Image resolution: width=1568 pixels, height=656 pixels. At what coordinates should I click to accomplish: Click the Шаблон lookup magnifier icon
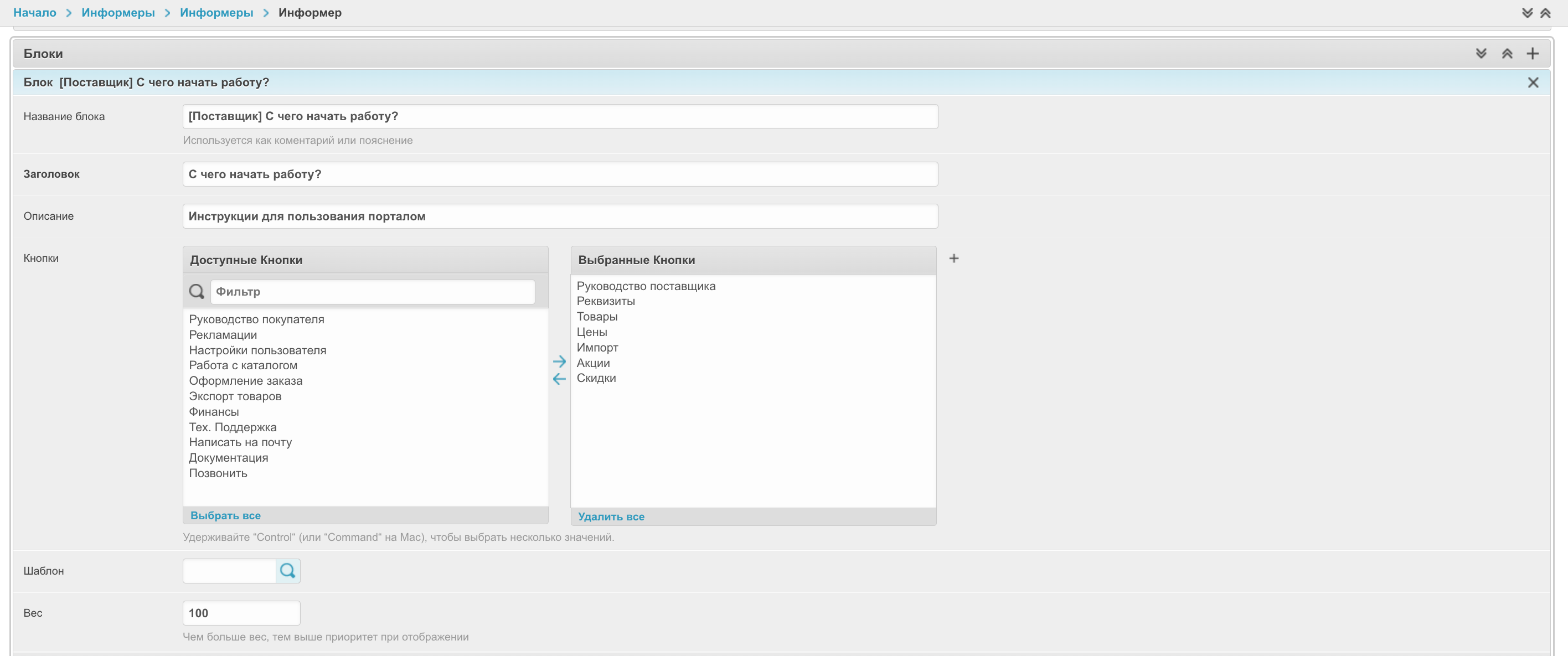pos(287,571)
